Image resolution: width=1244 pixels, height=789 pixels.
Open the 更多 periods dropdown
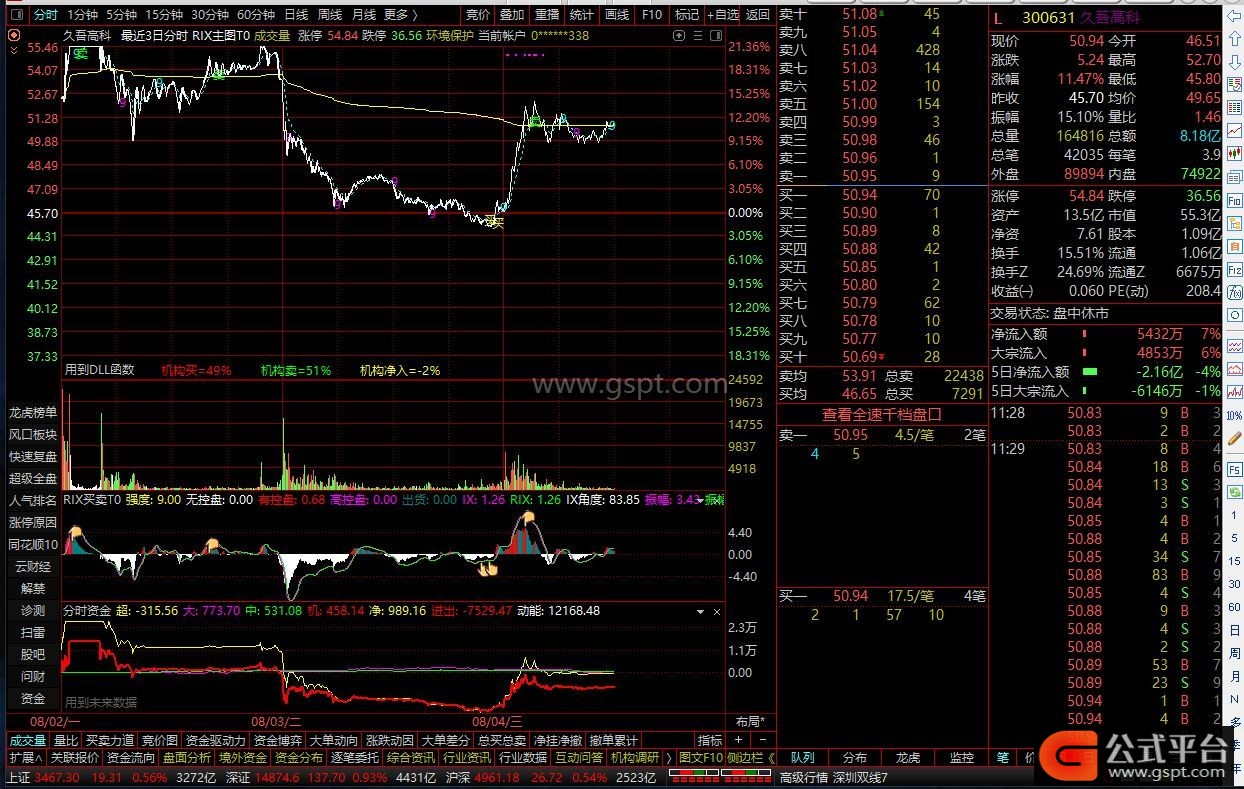tap(401, 15)
